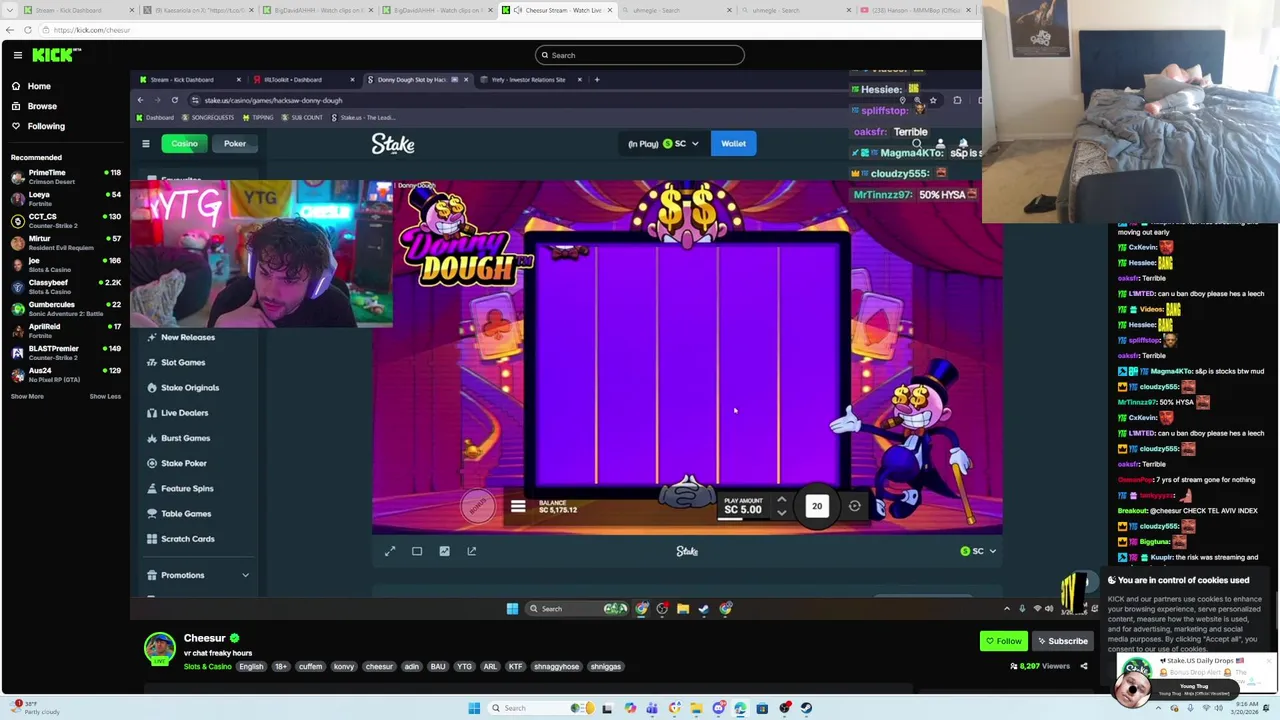Click the share icon beside viewer count
Viewport: 1280px width, 720px height.
coord(1083,666)
